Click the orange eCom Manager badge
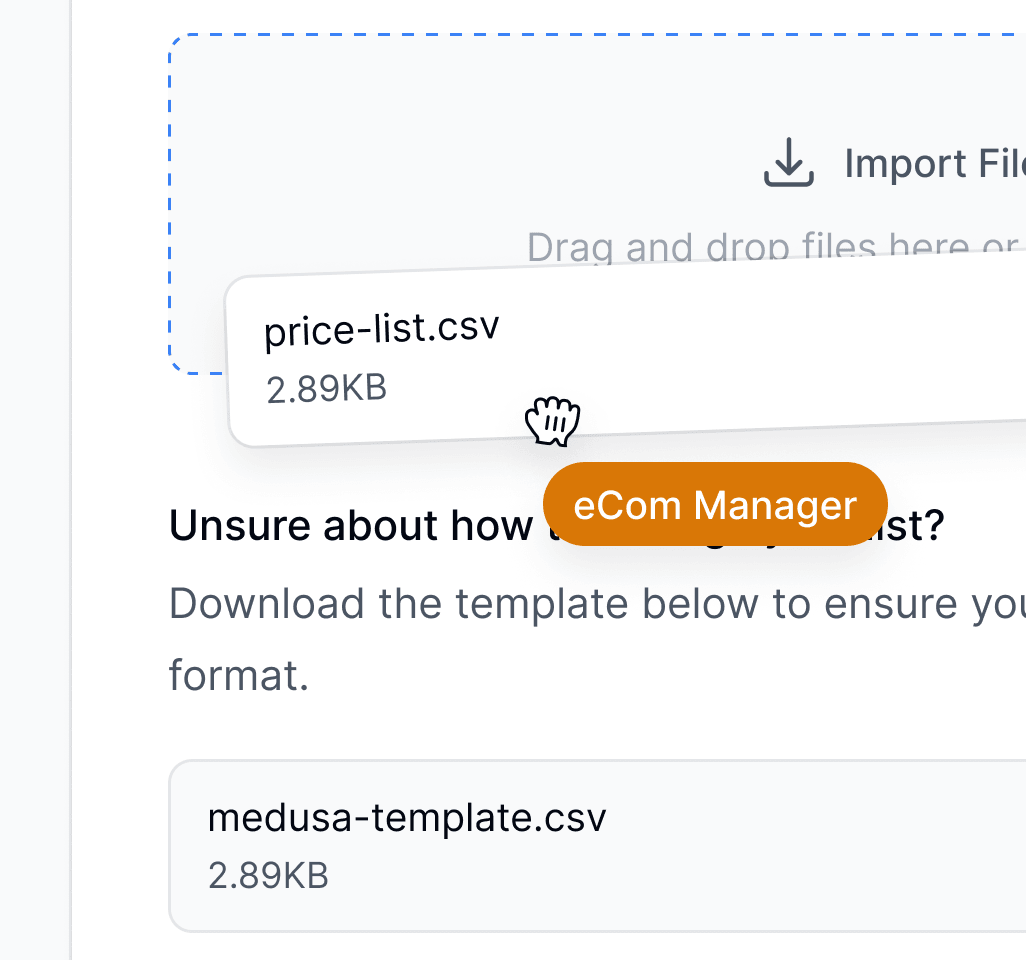The width and height of the screenshot is (1026, 960). point(715,504)
